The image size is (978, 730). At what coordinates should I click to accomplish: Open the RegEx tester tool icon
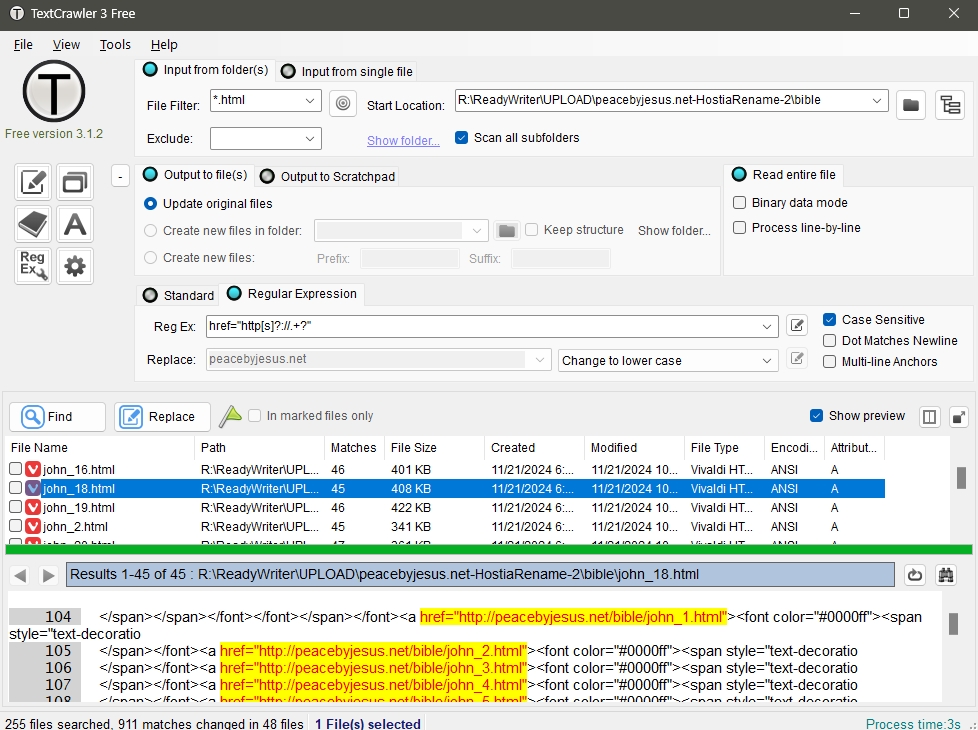(32, 266)
